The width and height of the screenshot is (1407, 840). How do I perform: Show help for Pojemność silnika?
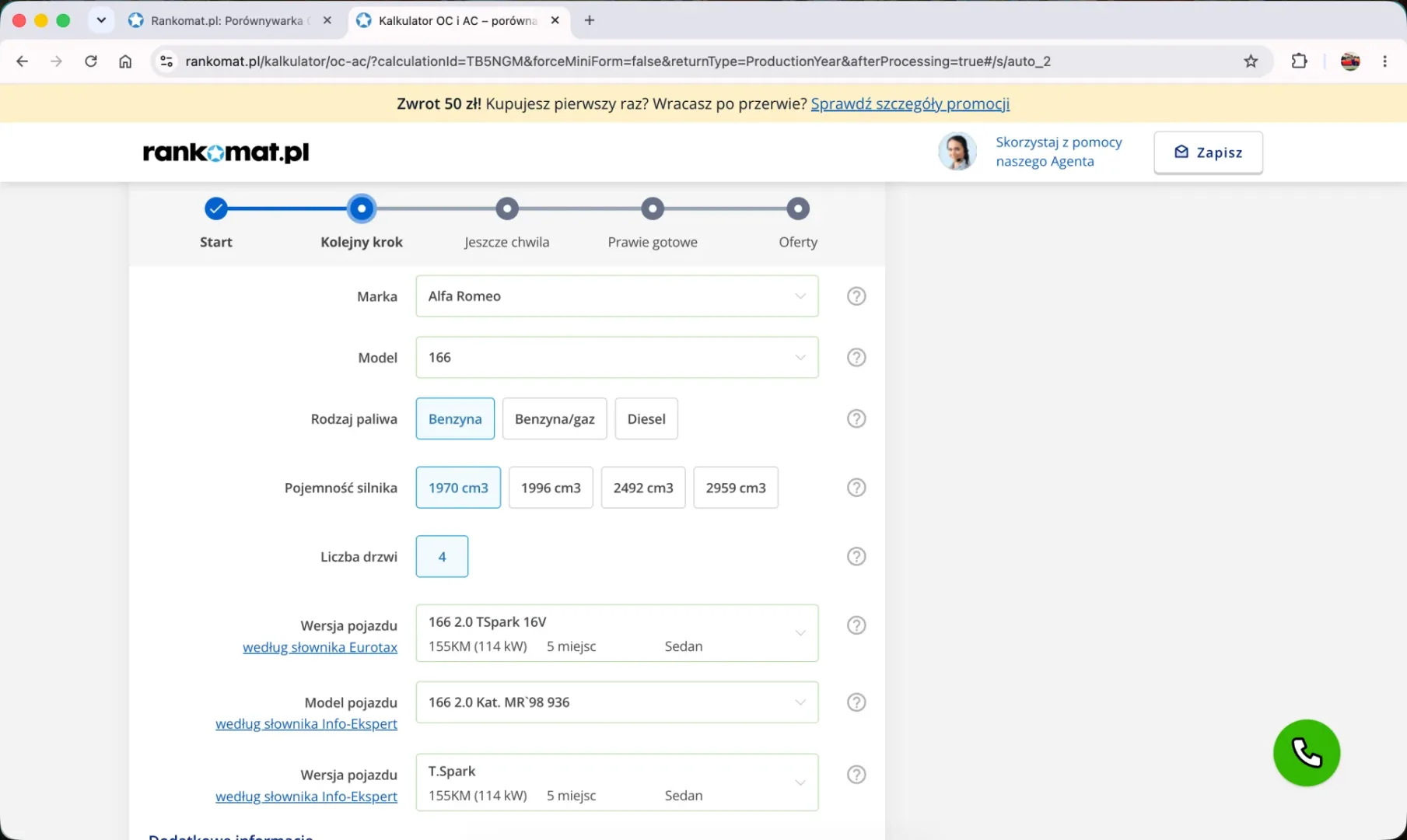click(x=856, y=488)
